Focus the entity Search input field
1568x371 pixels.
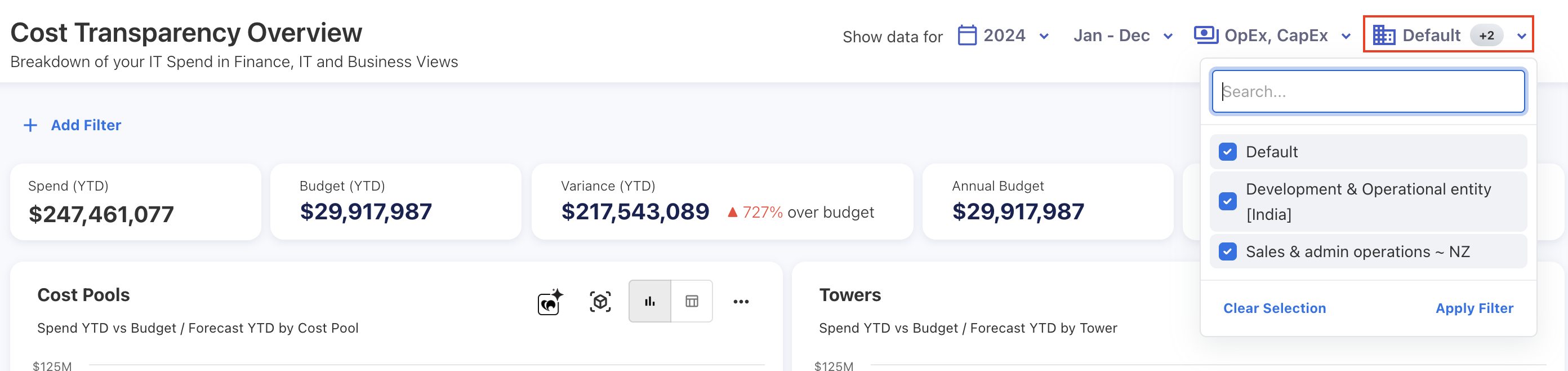(1367, 91)
